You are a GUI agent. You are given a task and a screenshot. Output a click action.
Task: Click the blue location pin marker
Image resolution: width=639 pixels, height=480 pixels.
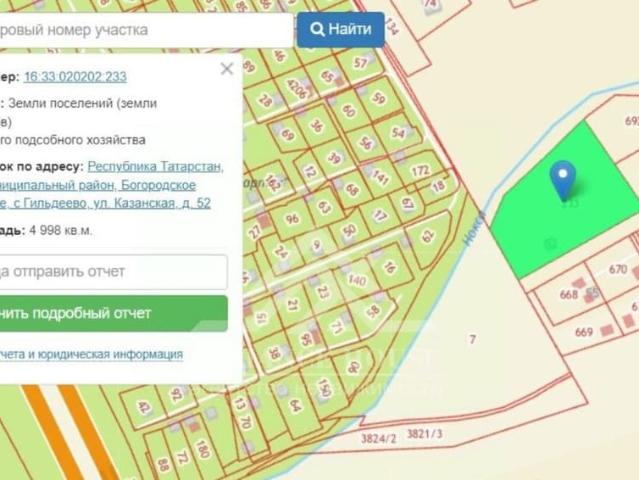pyautogui.click(x=563, y=178)
